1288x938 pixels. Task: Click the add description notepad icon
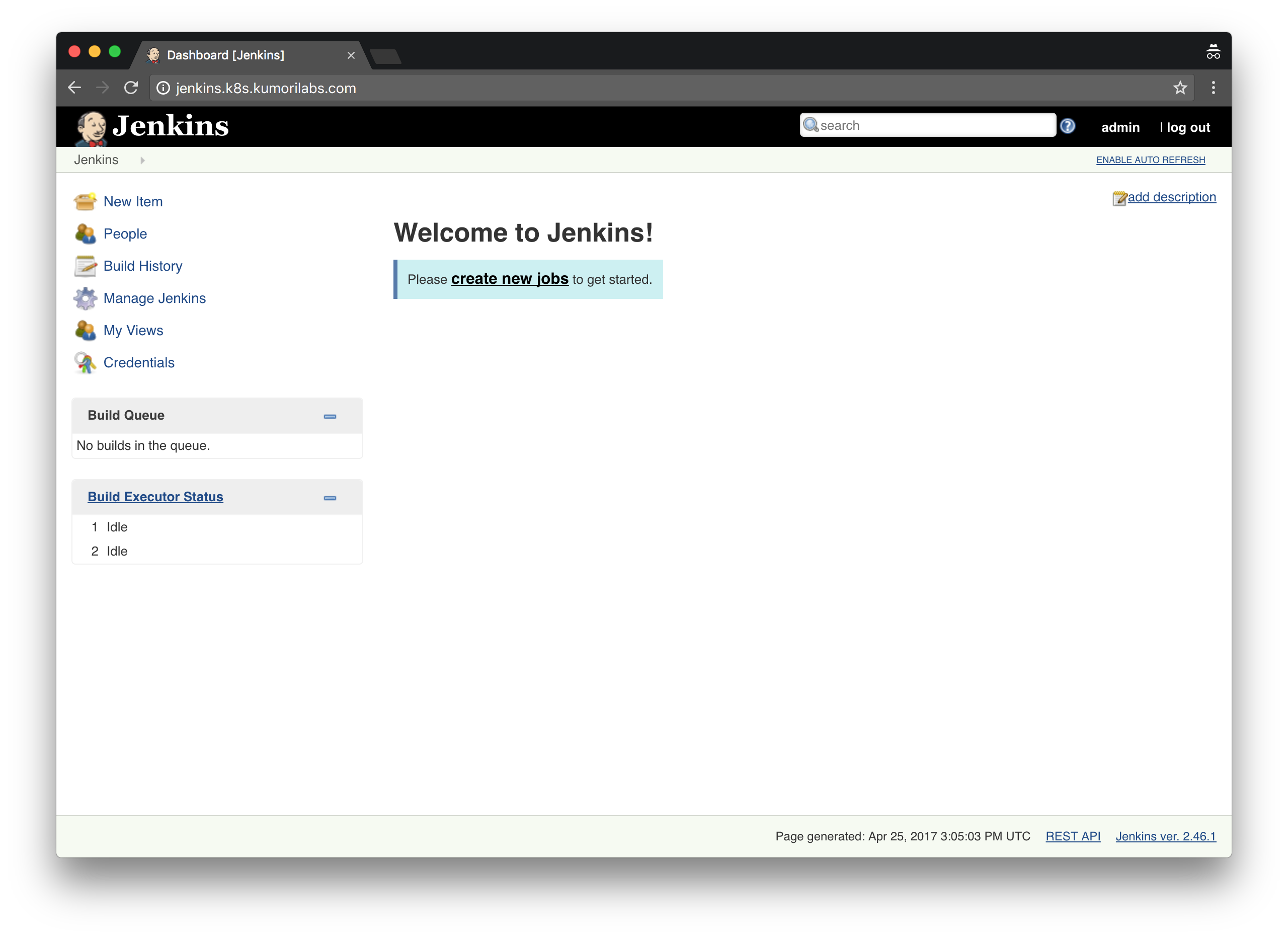point(1119,198)
